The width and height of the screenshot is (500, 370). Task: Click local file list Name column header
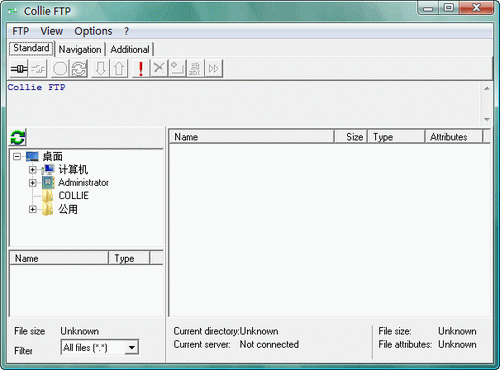[59, 258]
